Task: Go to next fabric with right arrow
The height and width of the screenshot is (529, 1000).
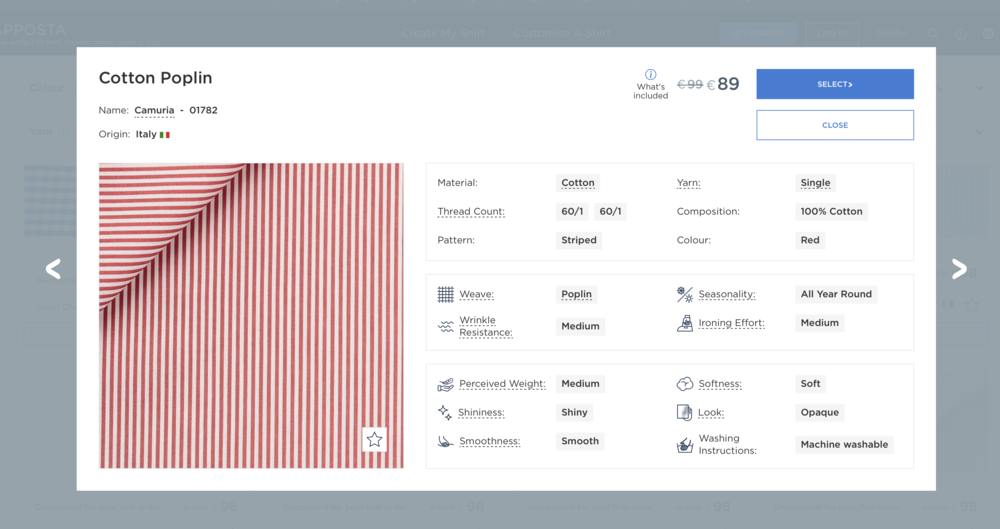Action: tap(959, 269)
